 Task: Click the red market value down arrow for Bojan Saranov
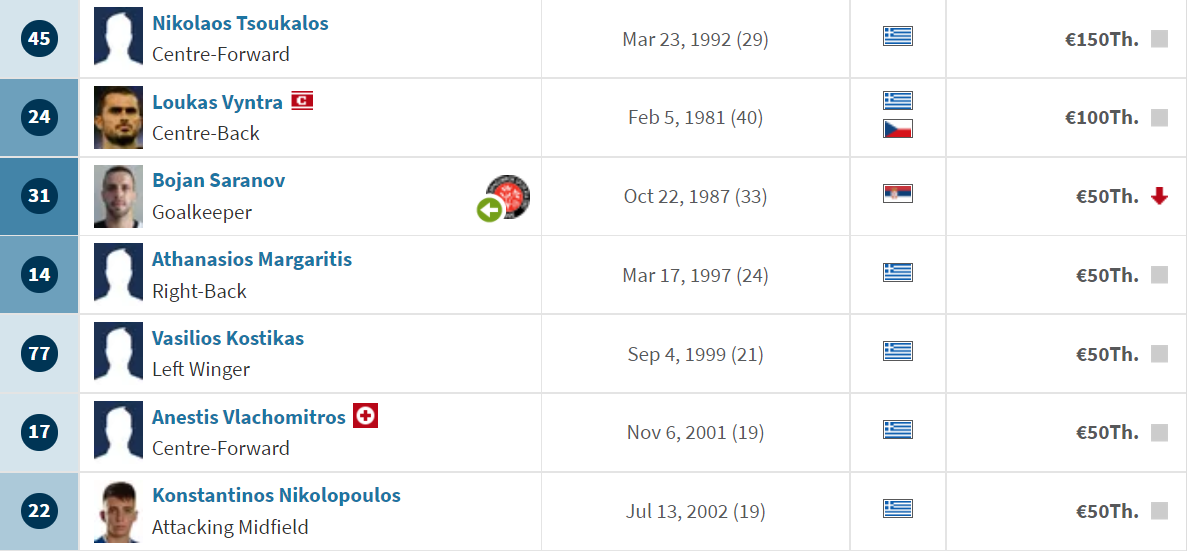pos(1159,197)
